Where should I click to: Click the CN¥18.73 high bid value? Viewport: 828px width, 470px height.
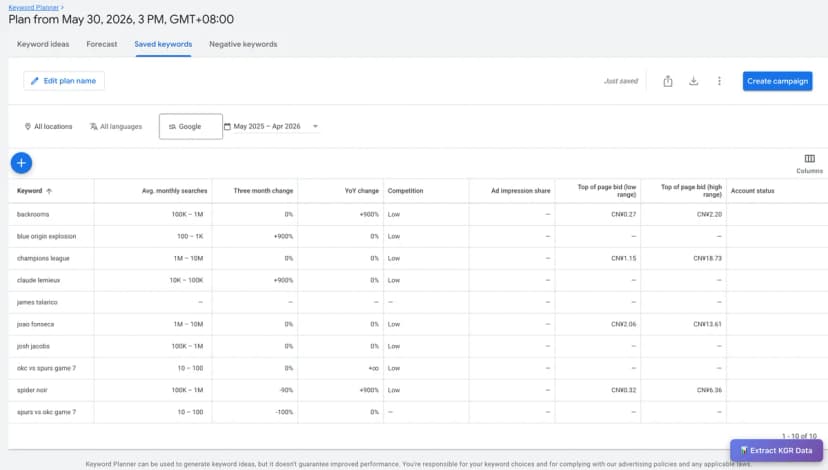[x=707, y=258]
